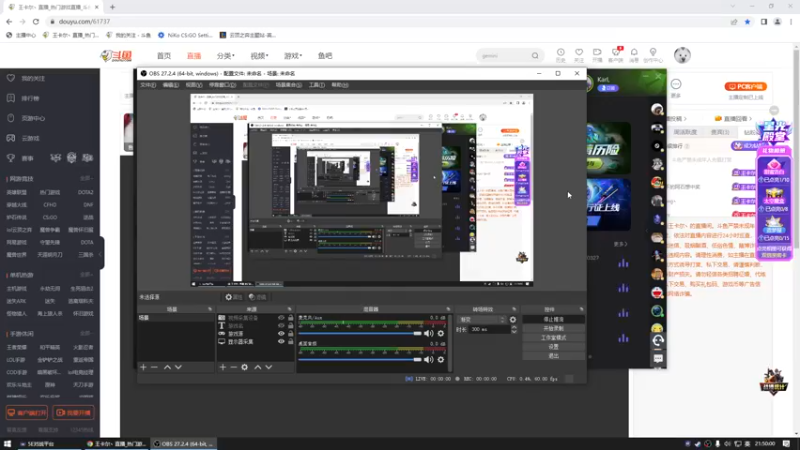Open the 赛事 trophy icon in sidebar
This screenshot has height=450, width=800.
11,158
